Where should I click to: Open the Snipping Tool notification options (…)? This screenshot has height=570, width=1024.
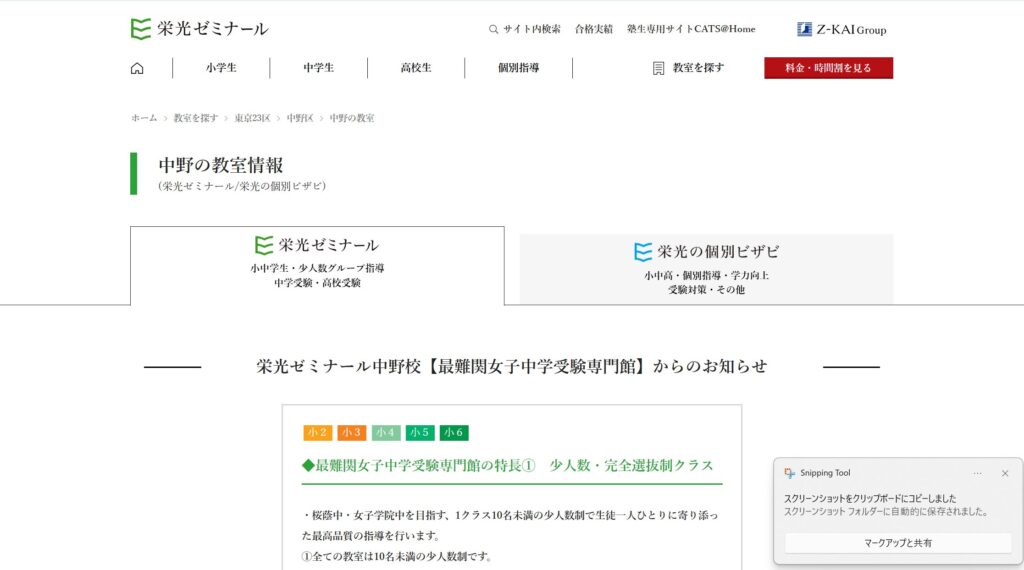click(977, 473)
